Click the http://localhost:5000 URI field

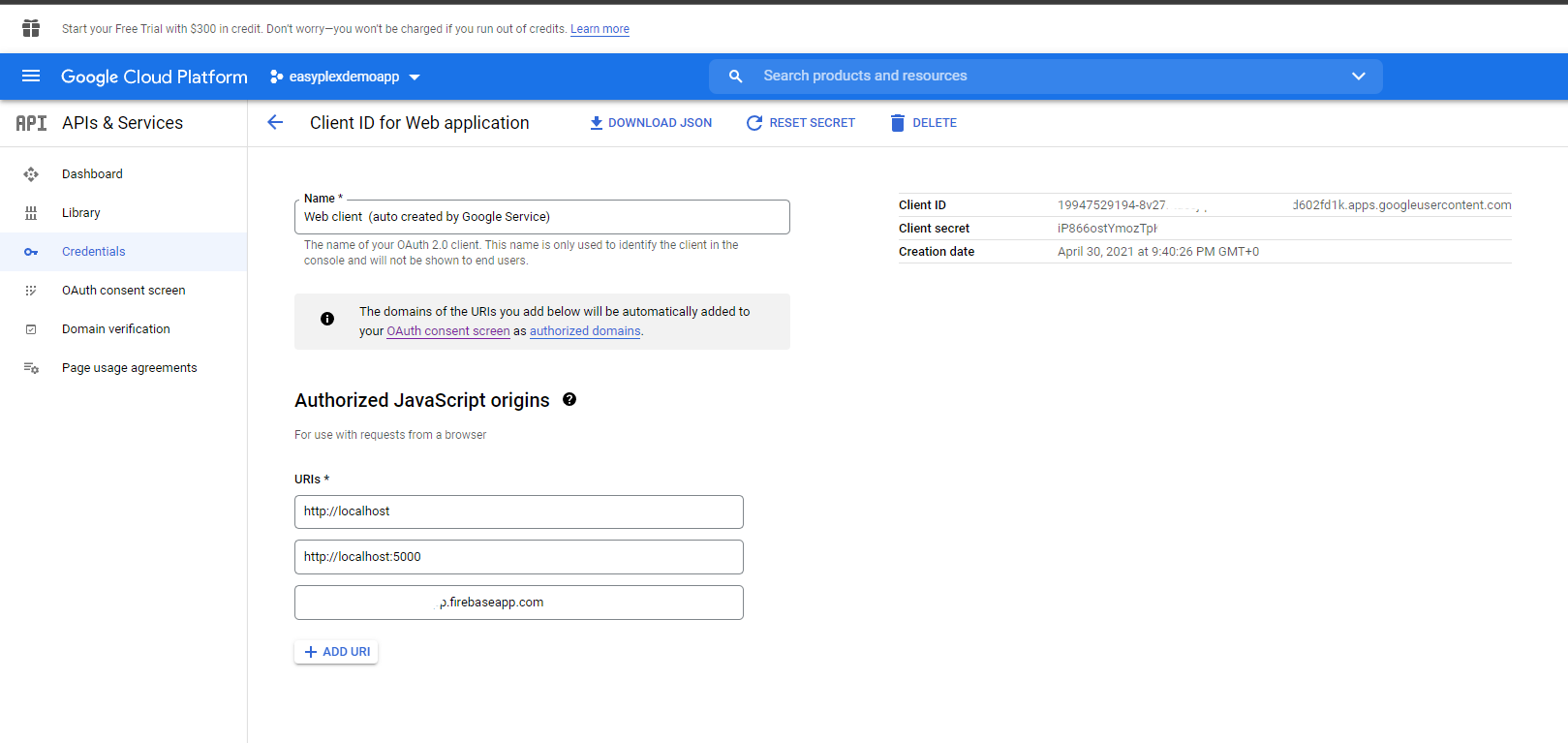pos(519,557)
